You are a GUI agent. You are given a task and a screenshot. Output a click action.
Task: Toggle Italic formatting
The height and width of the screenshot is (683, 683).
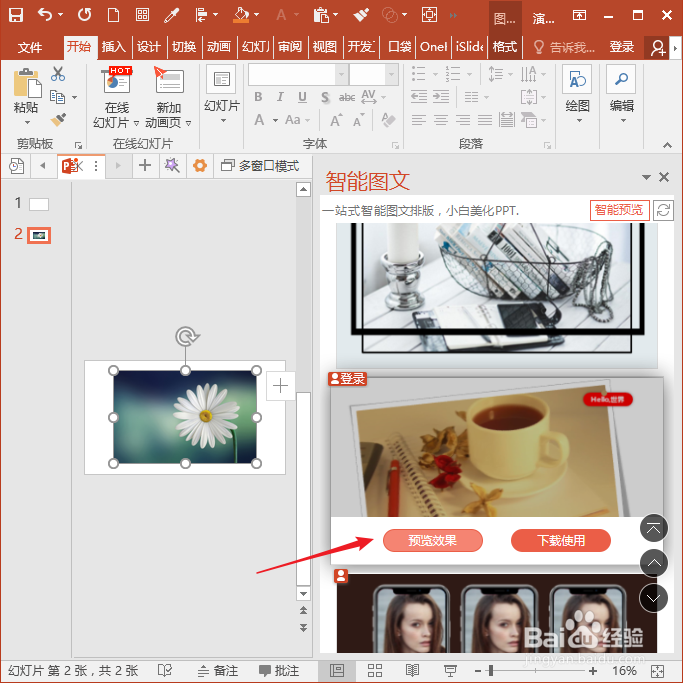point(280,97)
